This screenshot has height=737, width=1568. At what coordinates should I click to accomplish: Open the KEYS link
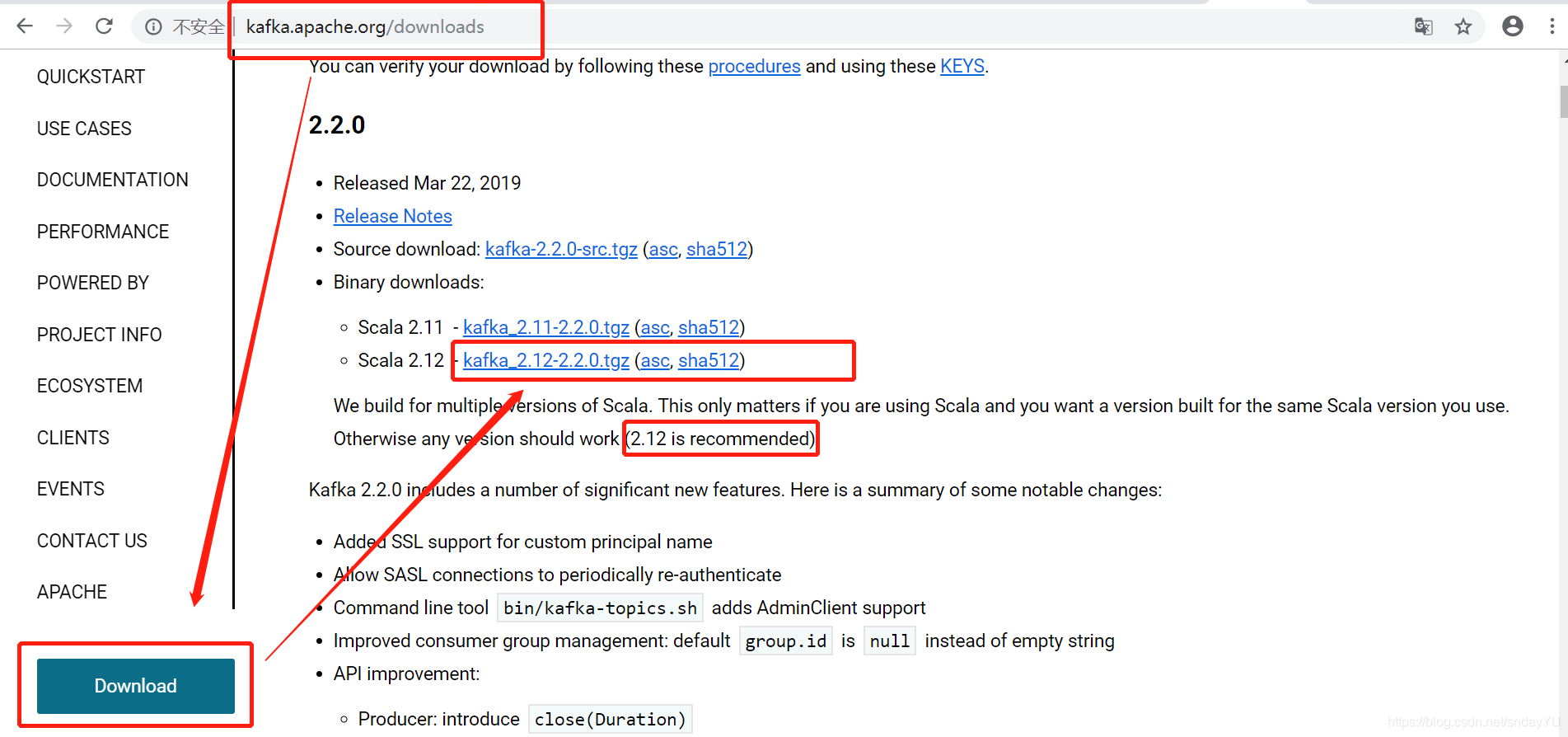(x=962, y=66)
